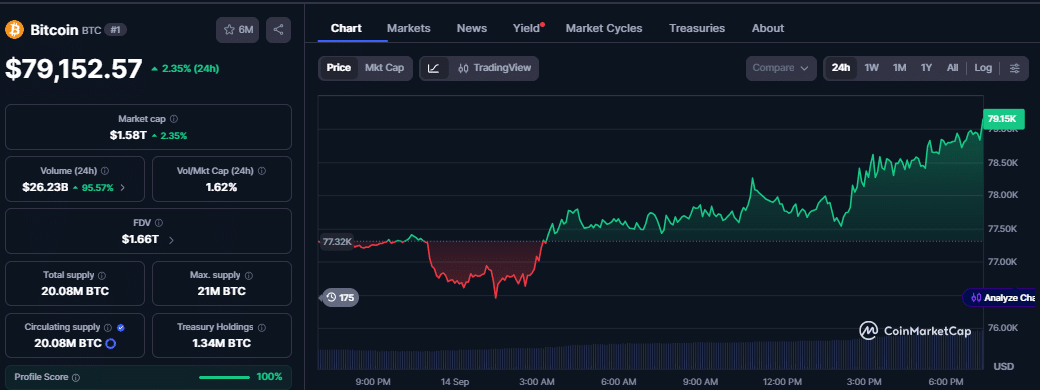
Task: Select the 1W time range
Action: [x=872, y=68]
